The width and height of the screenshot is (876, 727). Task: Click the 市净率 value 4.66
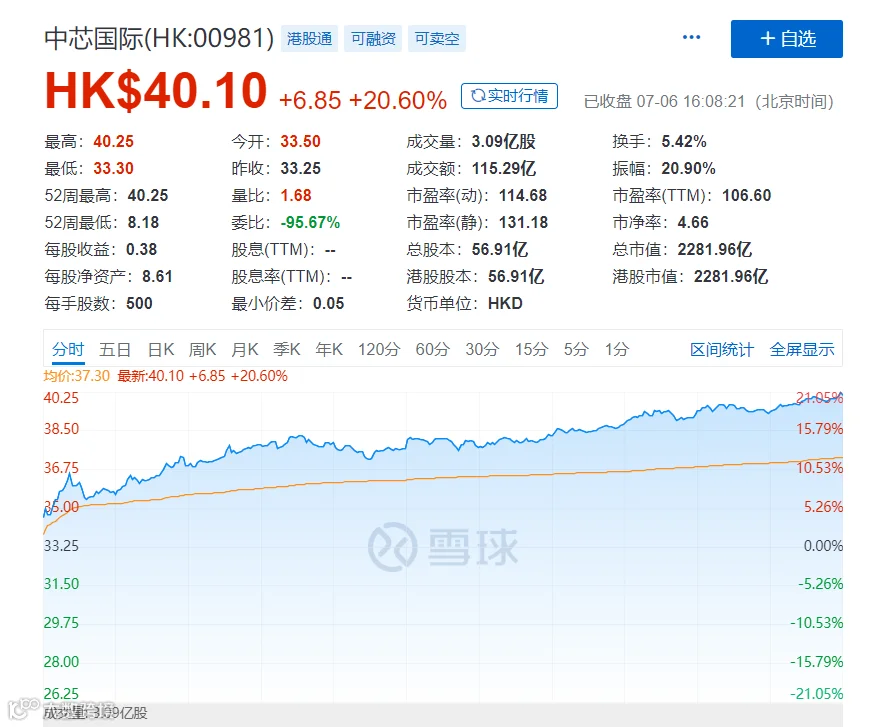point(693,222)
